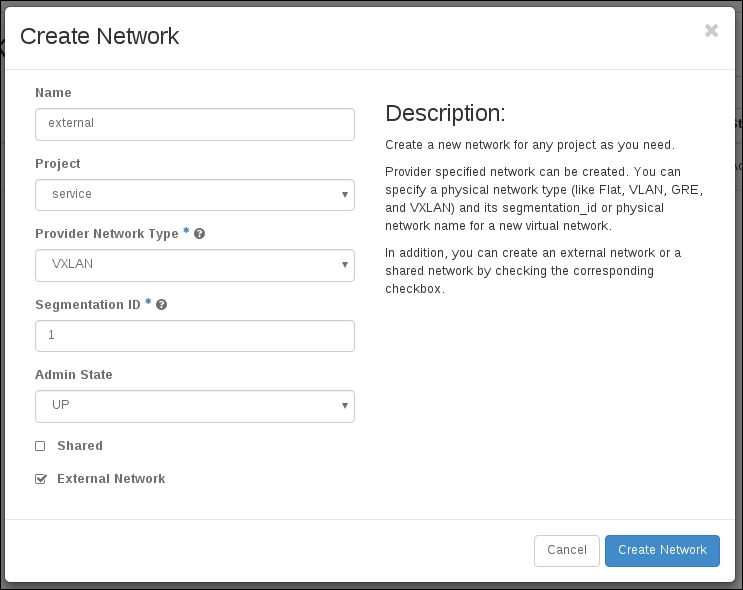
Task: Click the blue Create Network button
Action: 662,551
